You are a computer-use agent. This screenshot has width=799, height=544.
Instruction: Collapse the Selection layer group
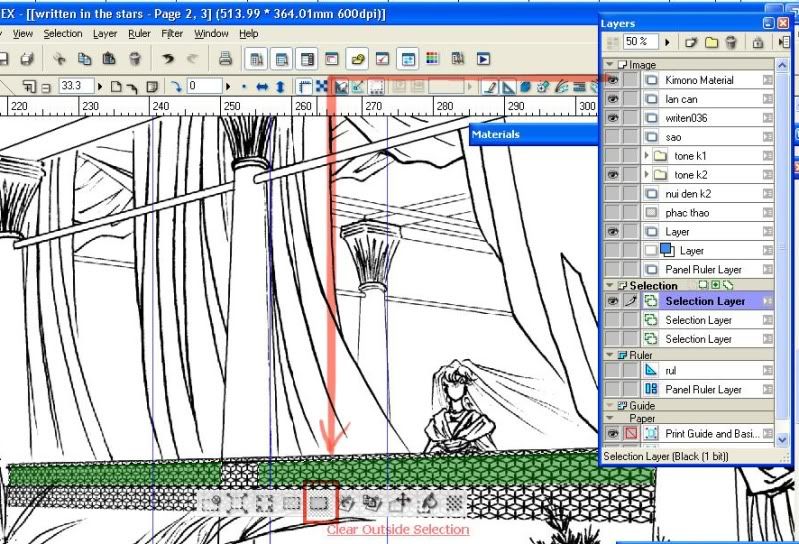click(610, 285)
